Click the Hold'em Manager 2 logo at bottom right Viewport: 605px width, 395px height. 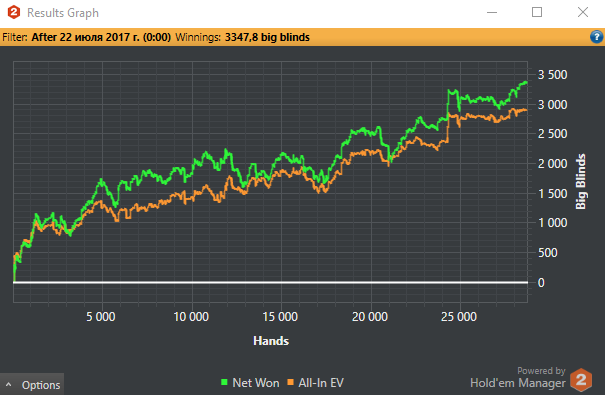click(x=581, y=380)
